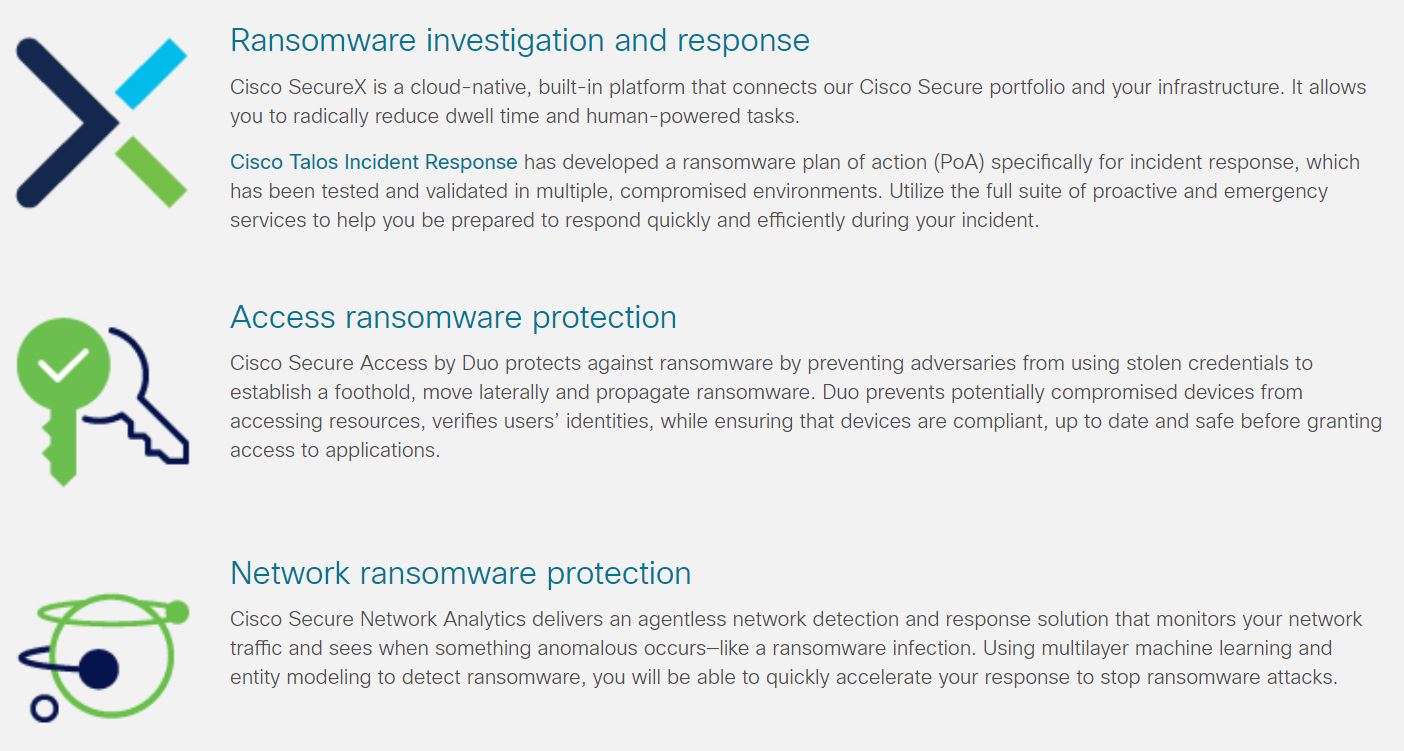Select the Network ransomware protection heading
Image resolution: width=1404 pixels, height=751 pixels.
click(x=460, y=573)
